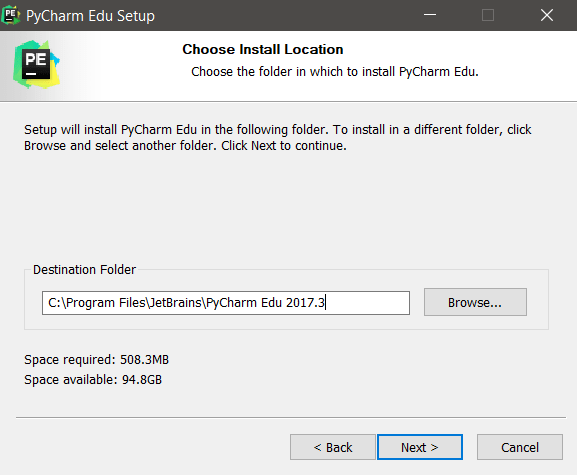The height and width of the screenshot is (475, 577).
Task: Click the 'PyCharm Edu Setup' title text
Action: point(90,16)
